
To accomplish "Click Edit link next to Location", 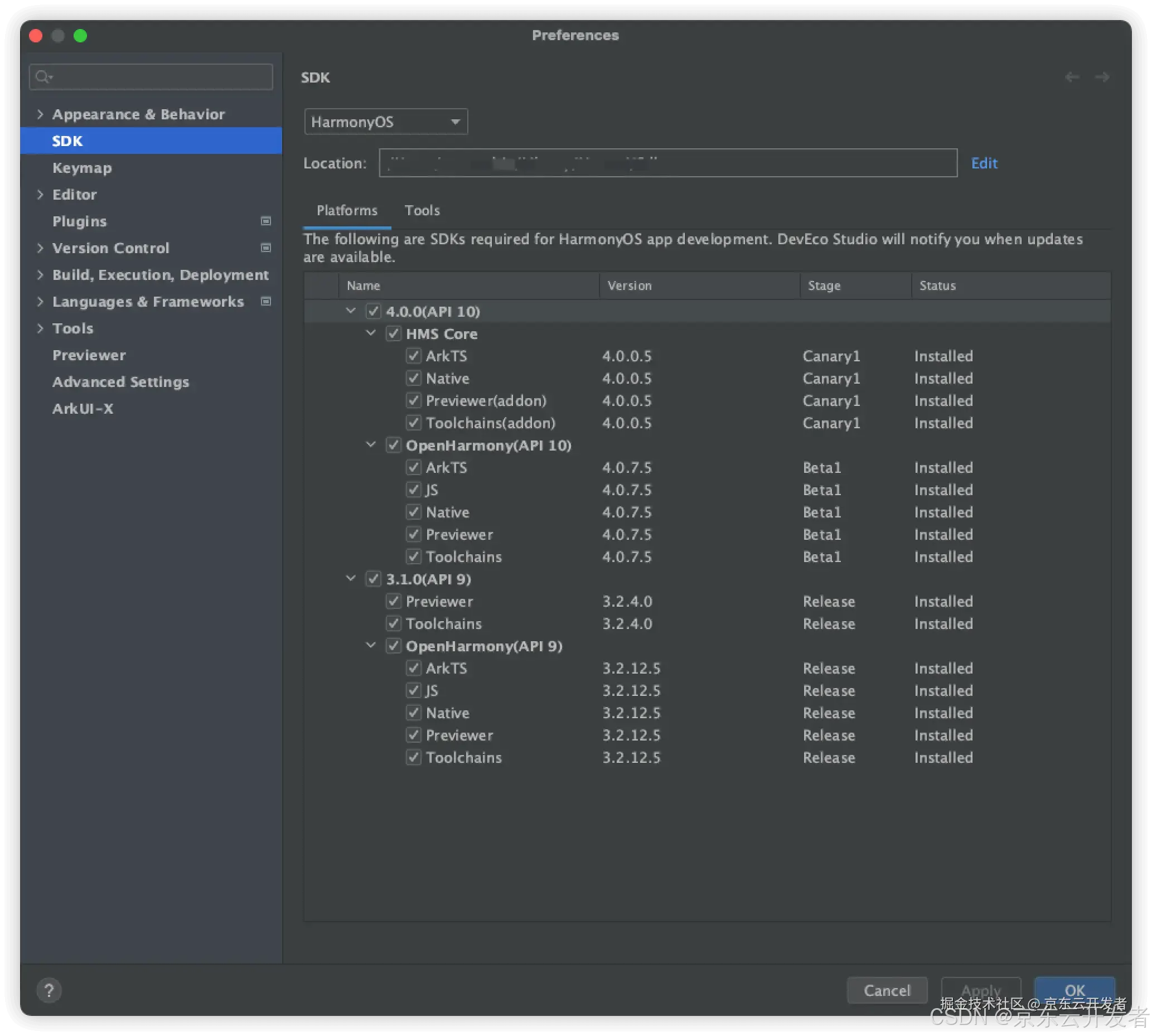I will (984, 163).
